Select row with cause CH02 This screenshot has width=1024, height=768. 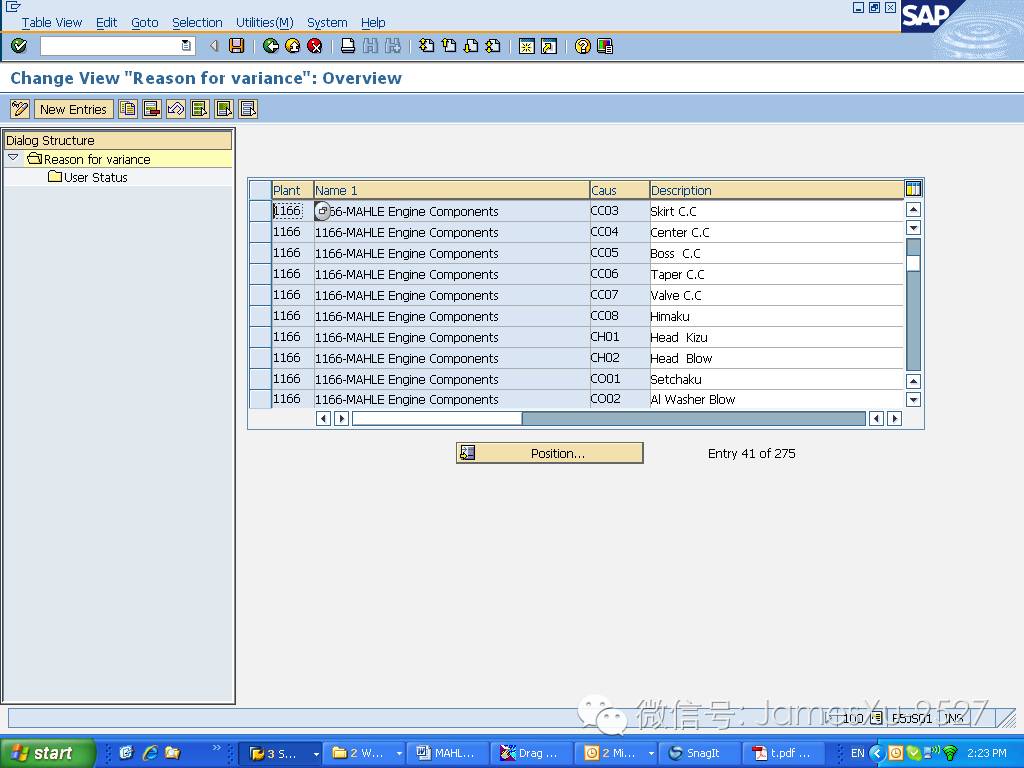[x=261, y=358]
